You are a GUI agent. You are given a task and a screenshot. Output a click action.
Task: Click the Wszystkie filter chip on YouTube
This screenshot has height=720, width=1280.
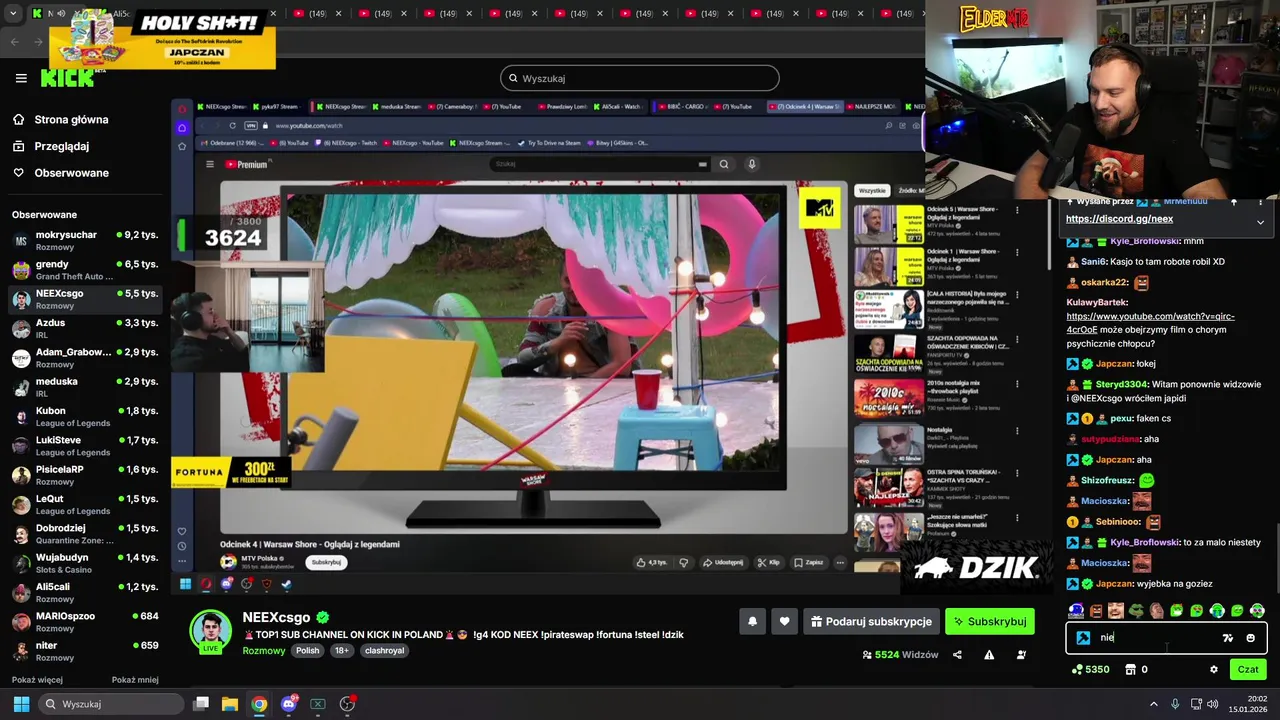click(x=872, y=190)
